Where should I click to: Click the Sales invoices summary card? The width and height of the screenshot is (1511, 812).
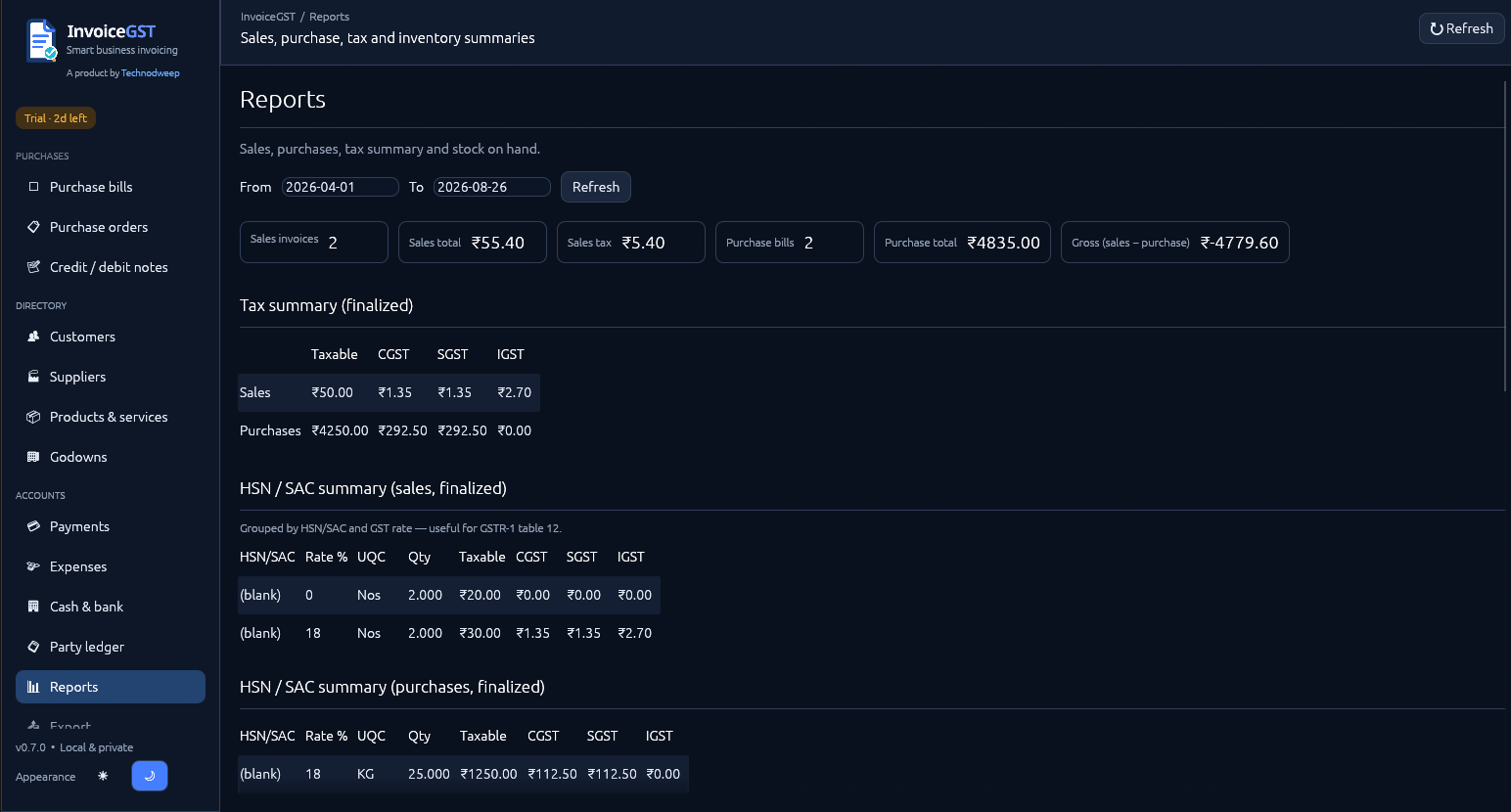(314, 243)
